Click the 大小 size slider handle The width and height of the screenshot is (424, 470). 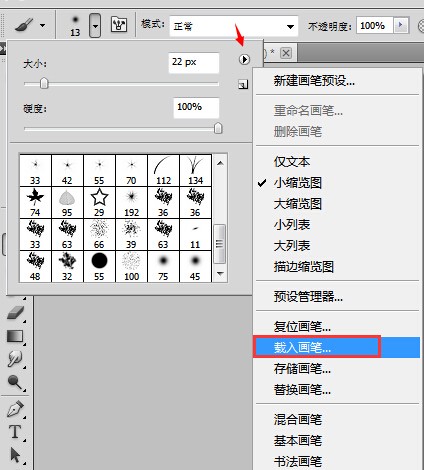44,83
